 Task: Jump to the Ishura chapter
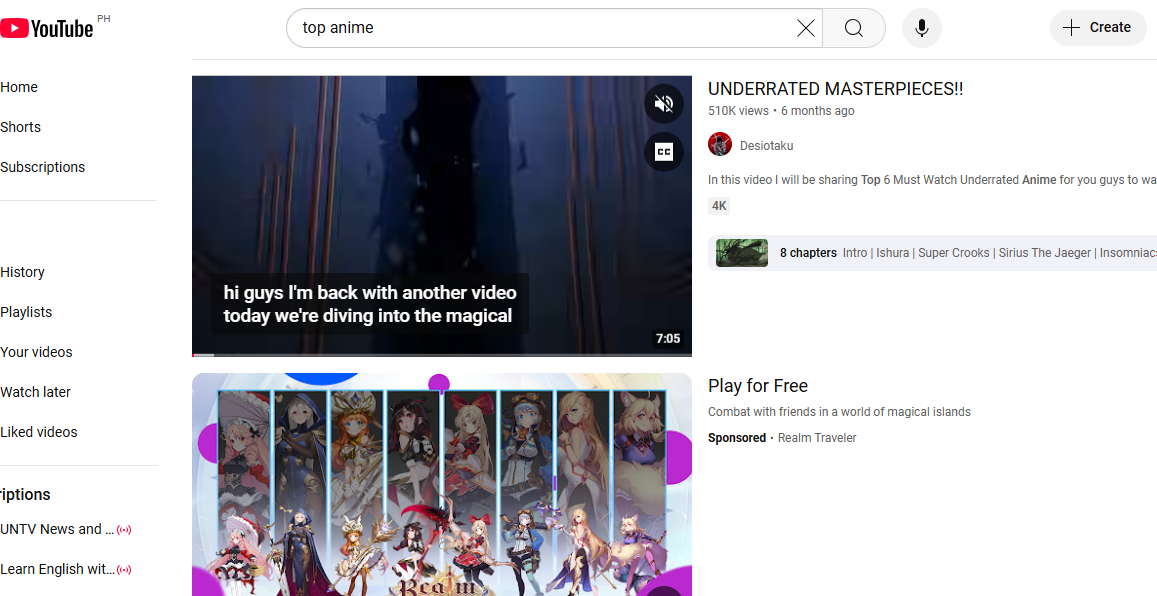[892, 252]
